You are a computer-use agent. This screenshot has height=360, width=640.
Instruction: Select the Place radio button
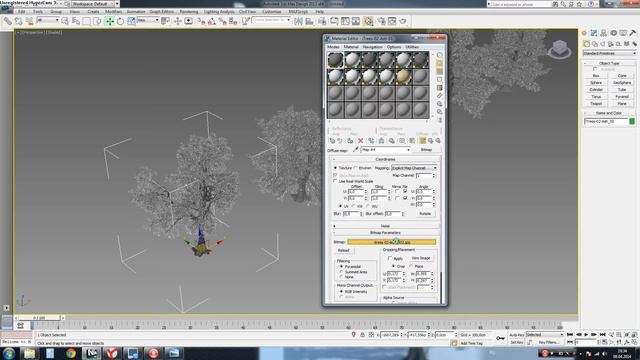411,266
